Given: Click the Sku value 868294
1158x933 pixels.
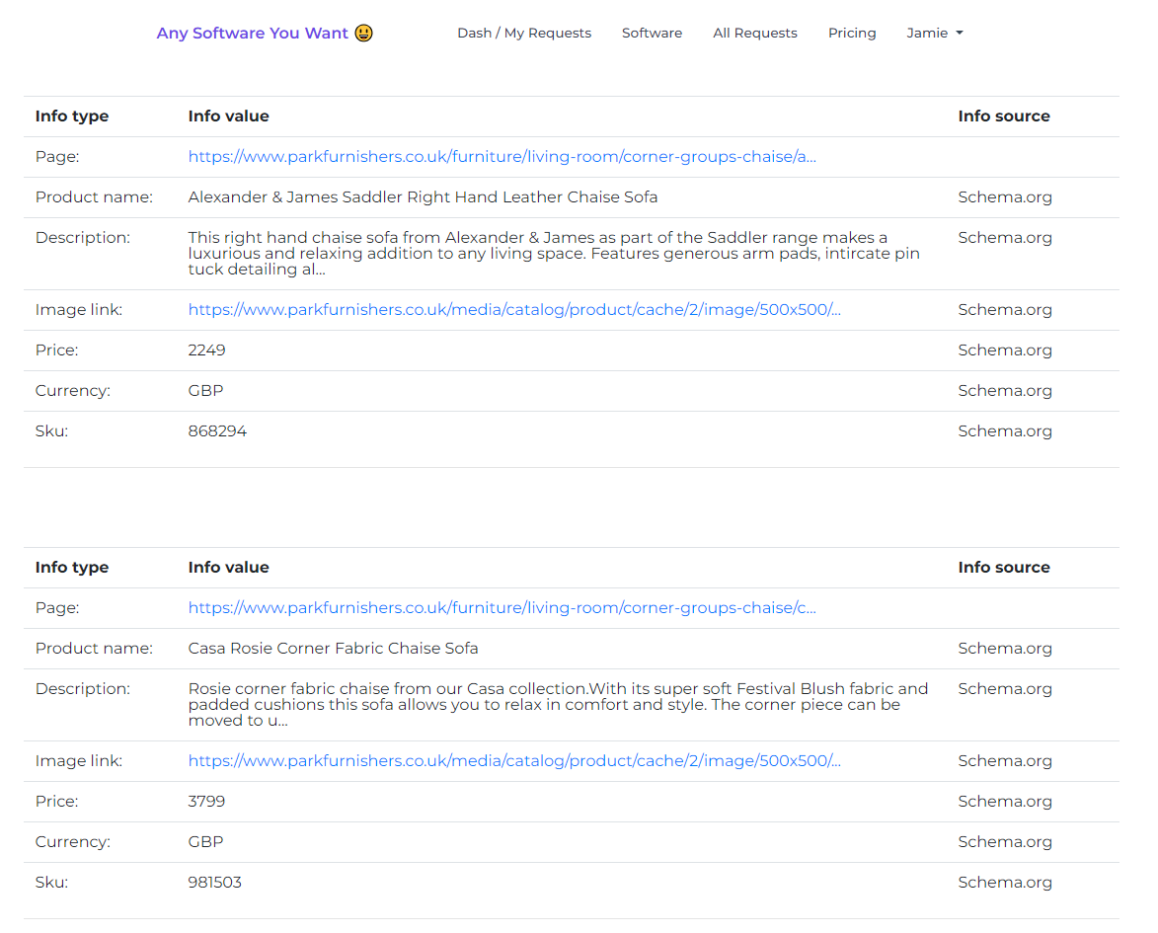Looking at the screenshot, I should (217, 431).
